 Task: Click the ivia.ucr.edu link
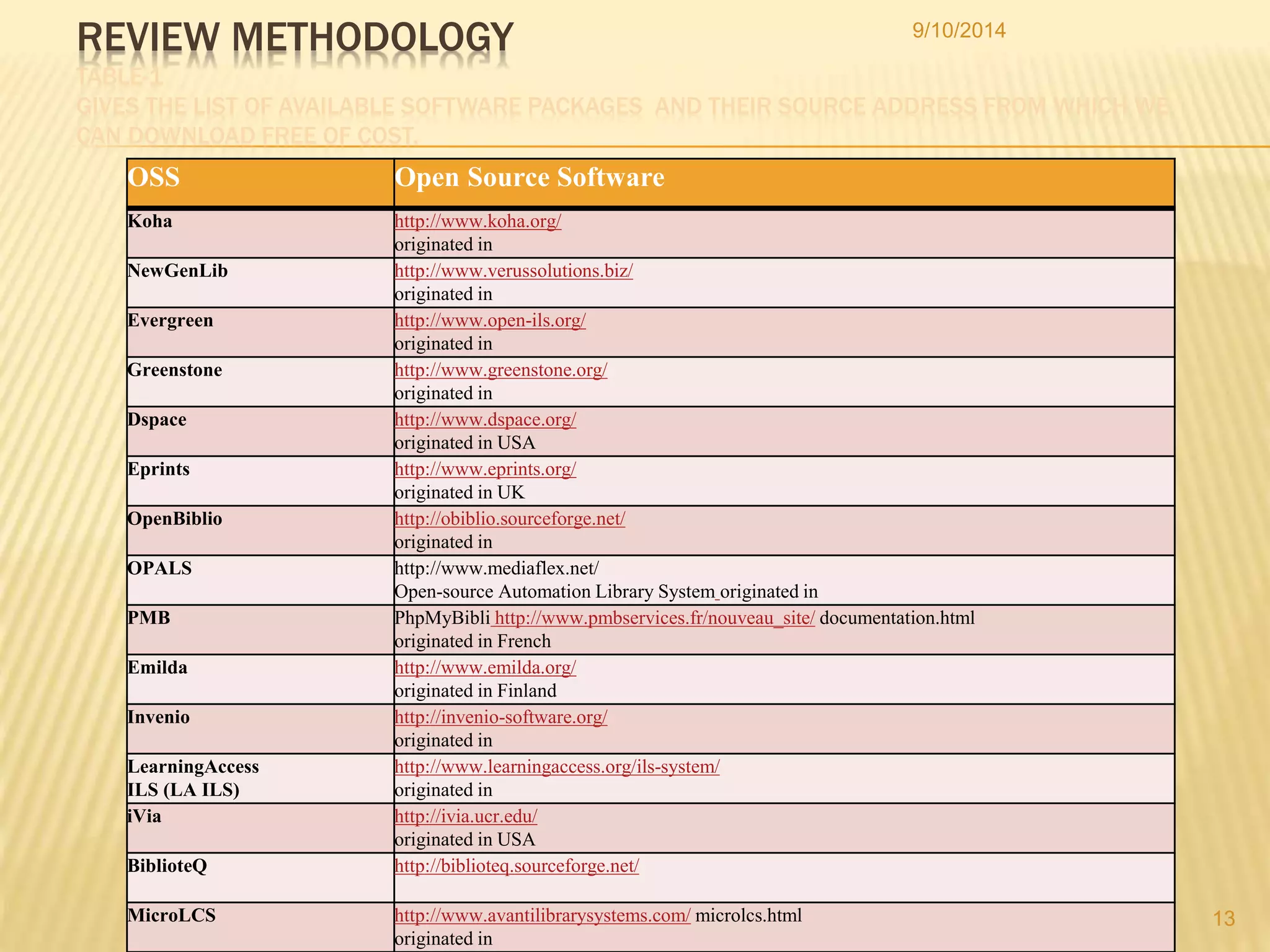click(x=466, y=816)
